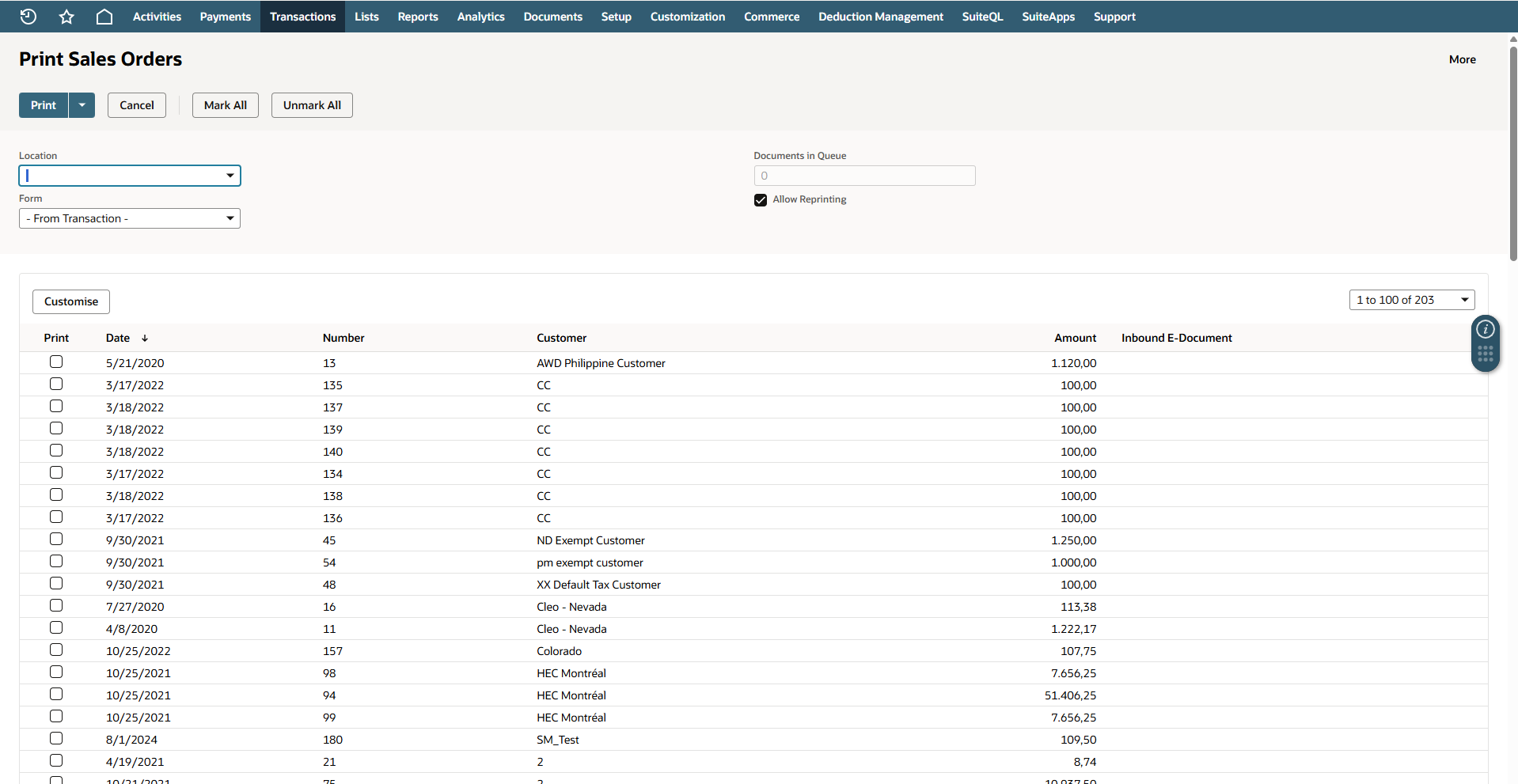
Task: Open the Analytics menu
Action: 481,17
